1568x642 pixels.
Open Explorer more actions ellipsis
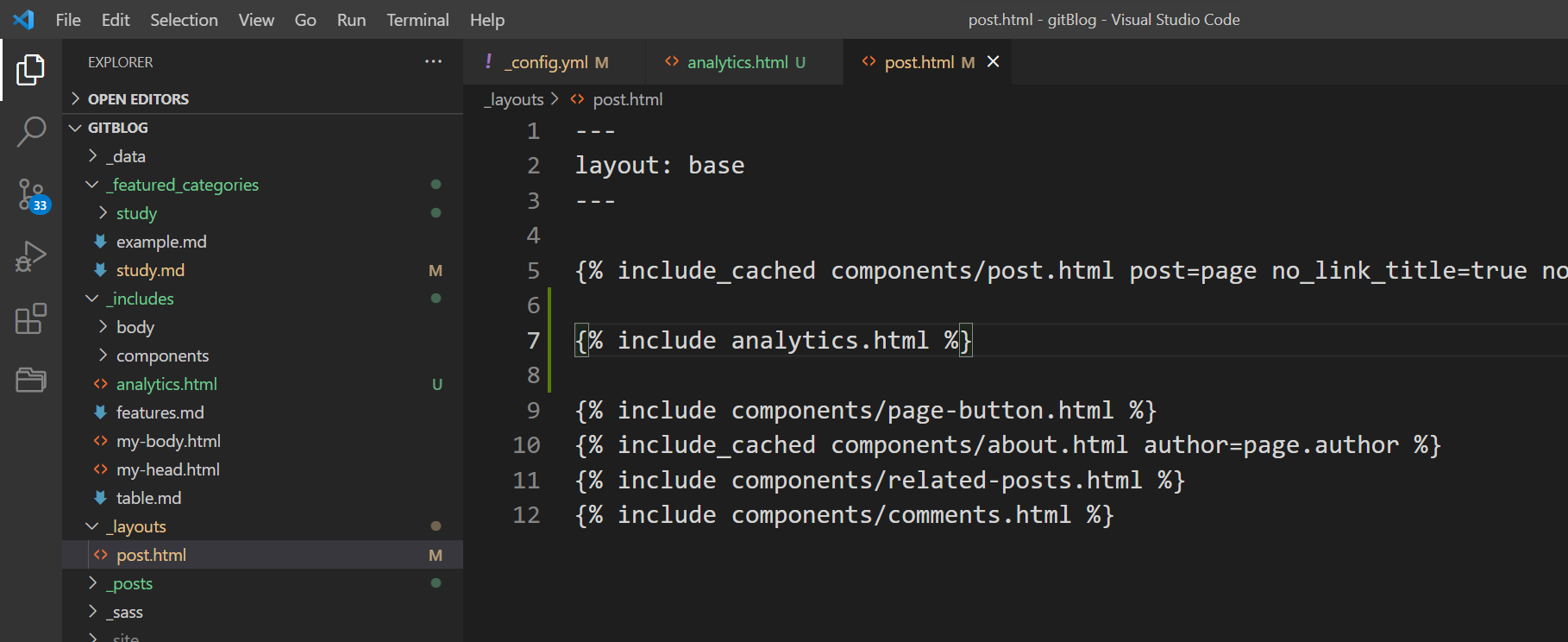433,61
